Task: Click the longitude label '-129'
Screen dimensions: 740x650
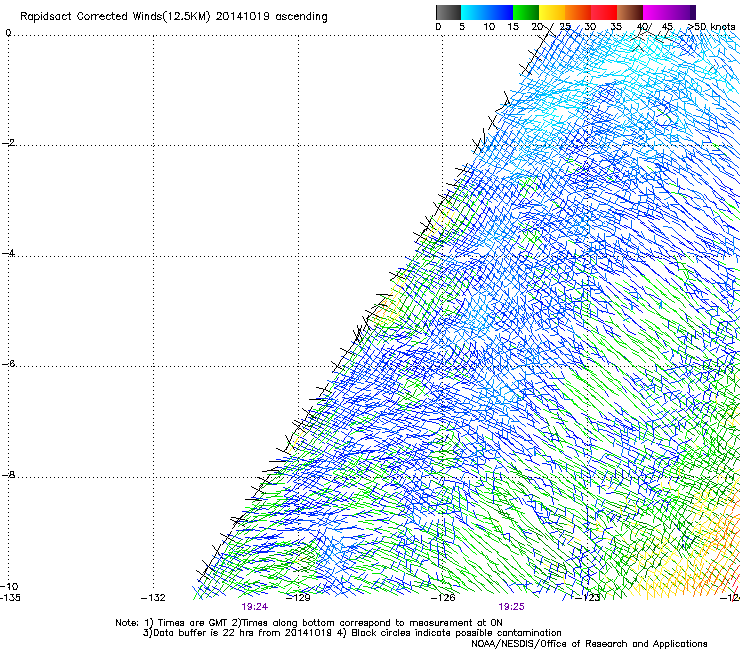Action: click(298, 598)
